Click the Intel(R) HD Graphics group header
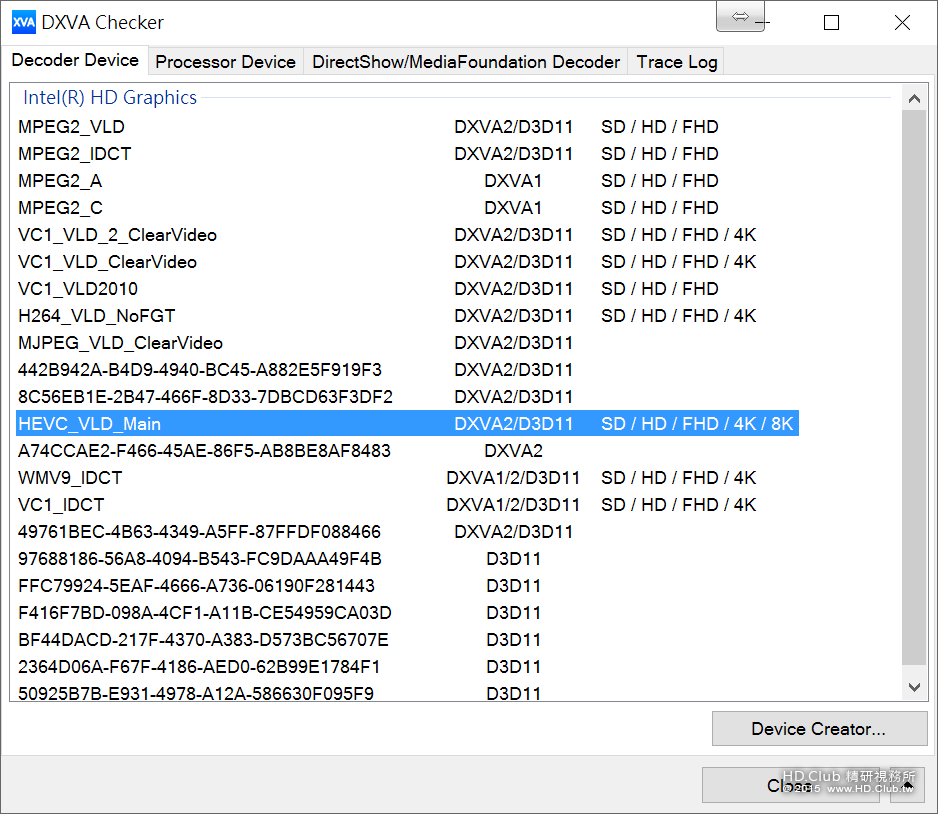Screen dimensions: 938x814 tap(109, 97)
